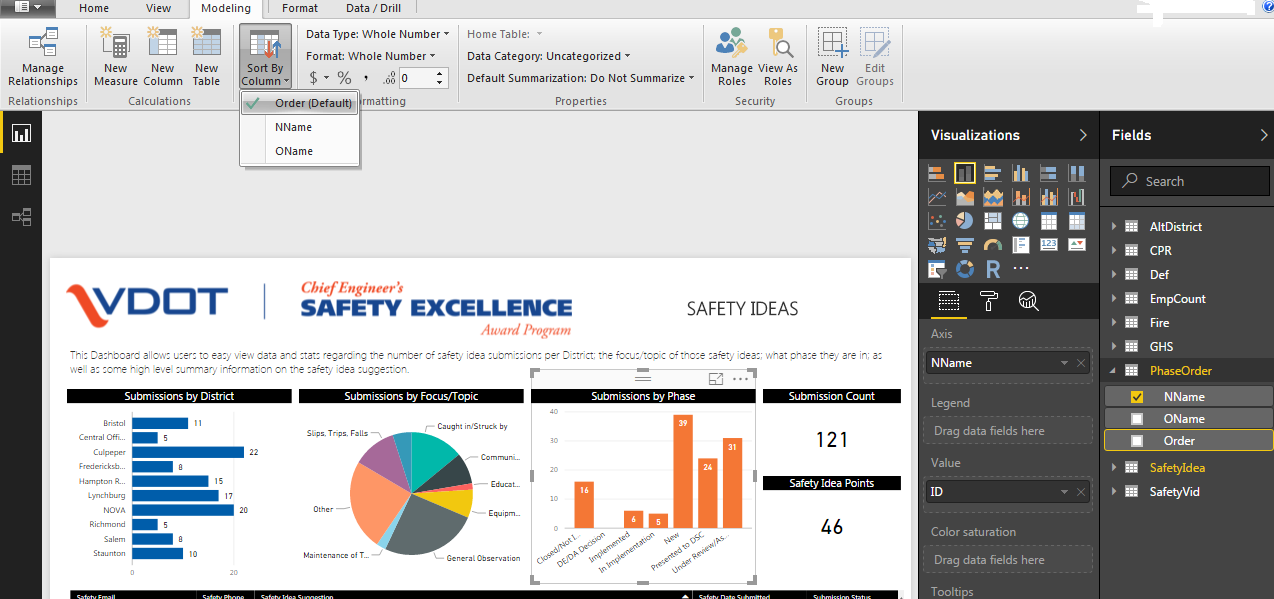This screenshot has width=1274, height=599.
Task: Choose the gauge visualization
Action: click(993, 245)
